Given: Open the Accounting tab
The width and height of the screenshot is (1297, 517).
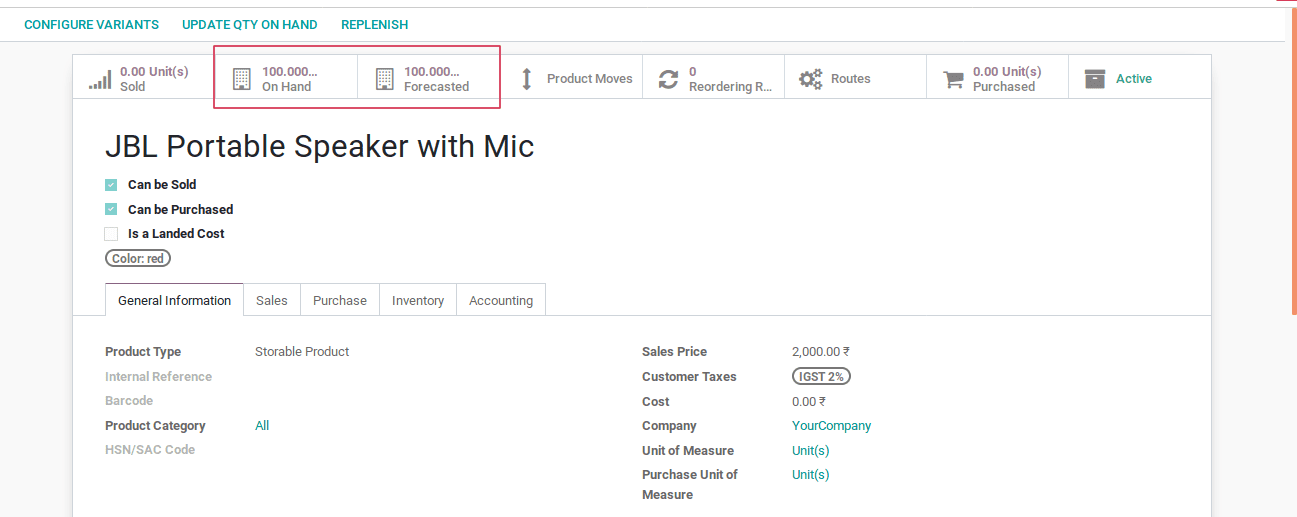Looking at the screenshot, I should pos(501,300).
